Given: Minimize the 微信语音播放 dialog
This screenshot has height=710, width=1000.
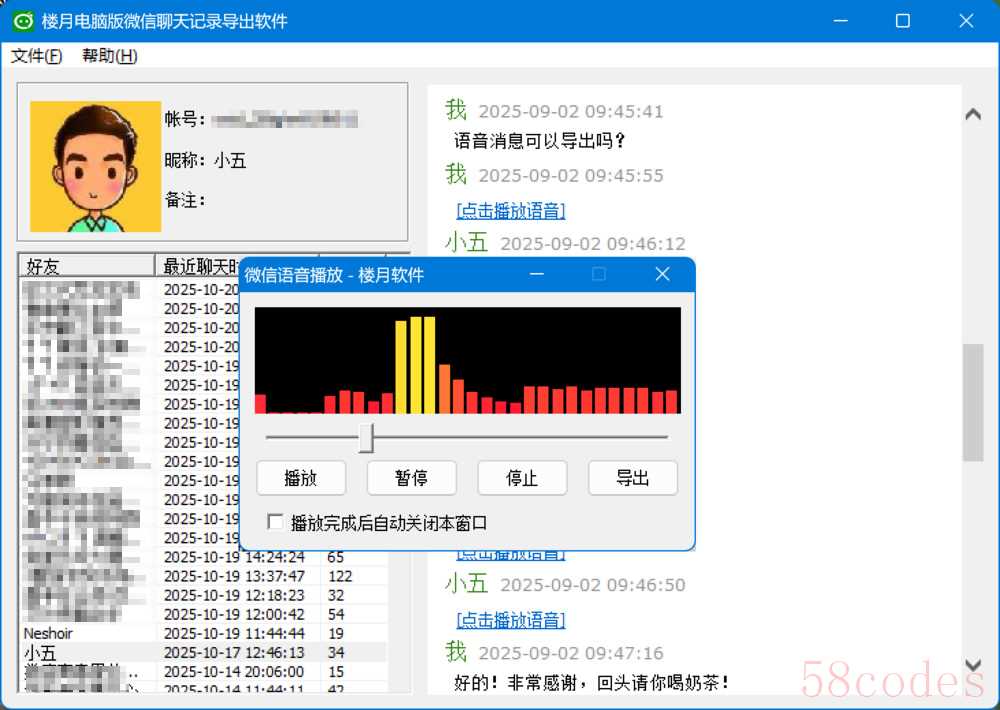Looking at the screenshot, I should click(x=537, y=275).
